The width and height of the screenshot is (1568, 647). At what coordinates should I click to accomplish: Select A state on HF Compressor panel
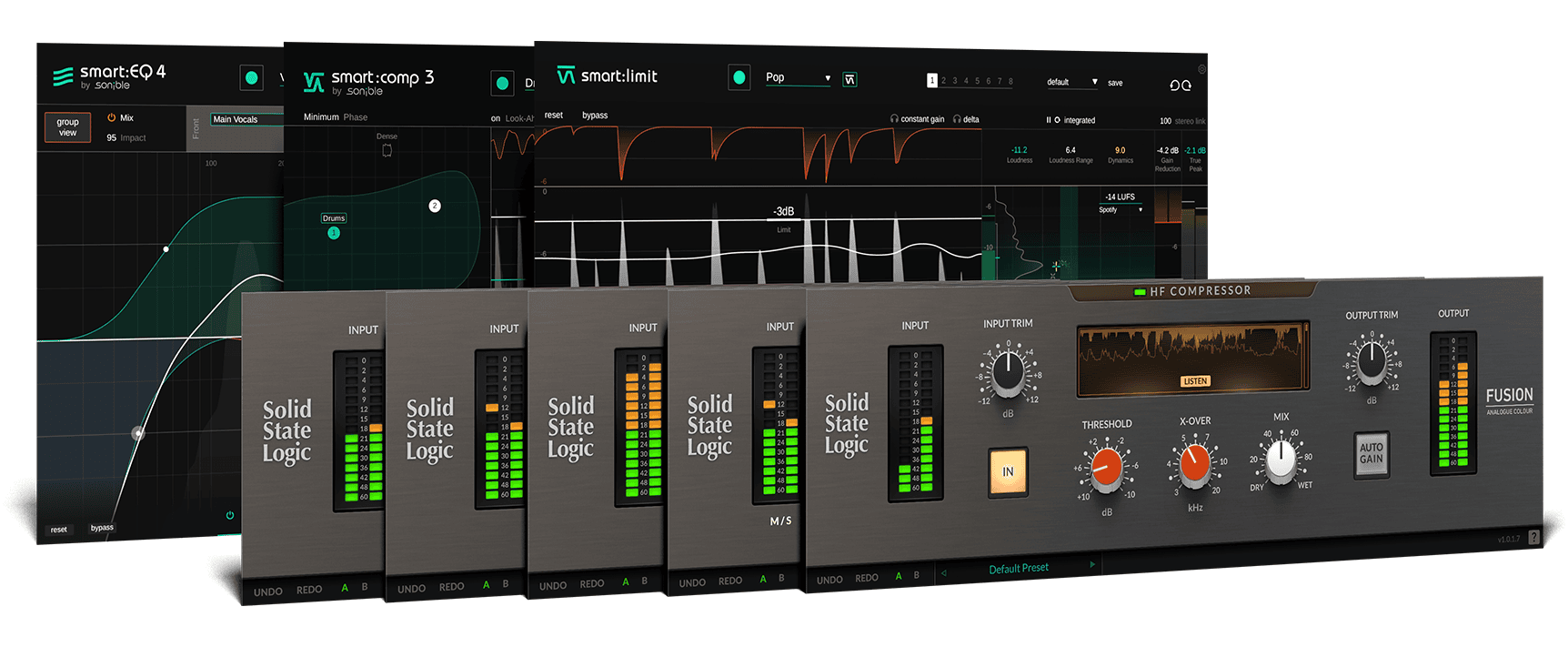point(899,576)
